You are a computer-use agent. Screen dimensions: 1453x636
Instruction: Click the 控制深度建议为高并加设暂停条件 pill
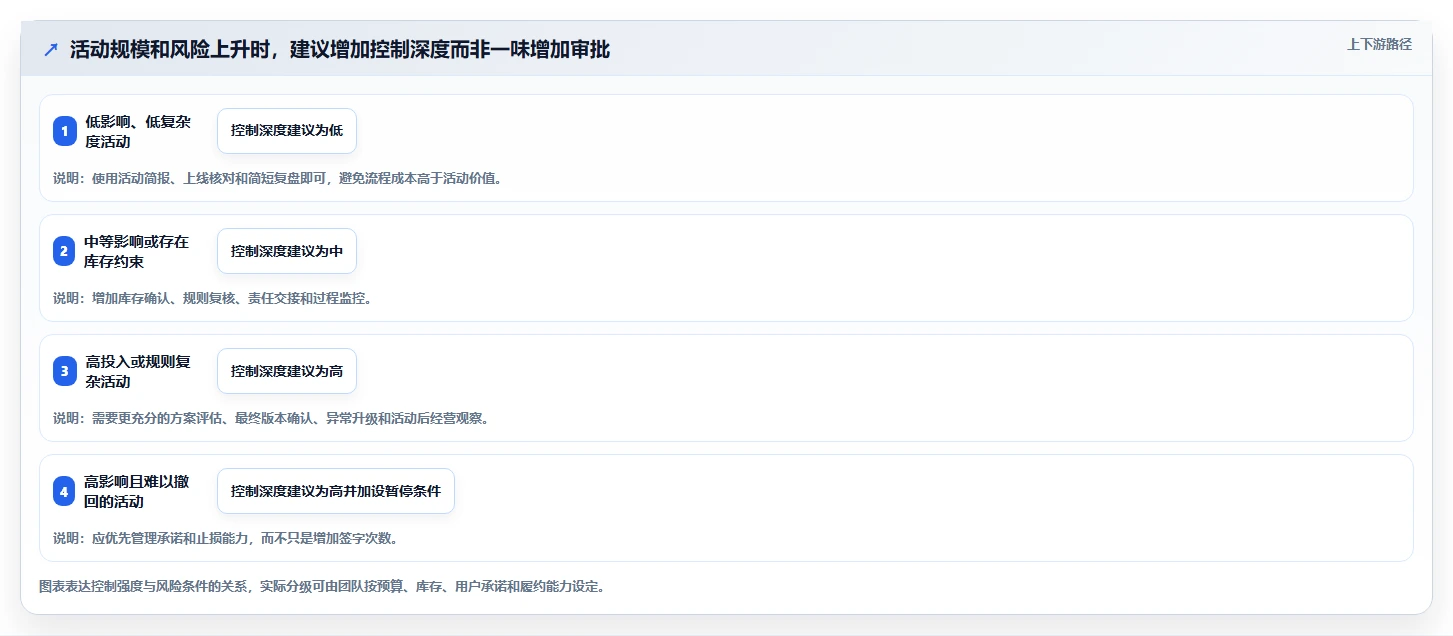click(336, 491)
